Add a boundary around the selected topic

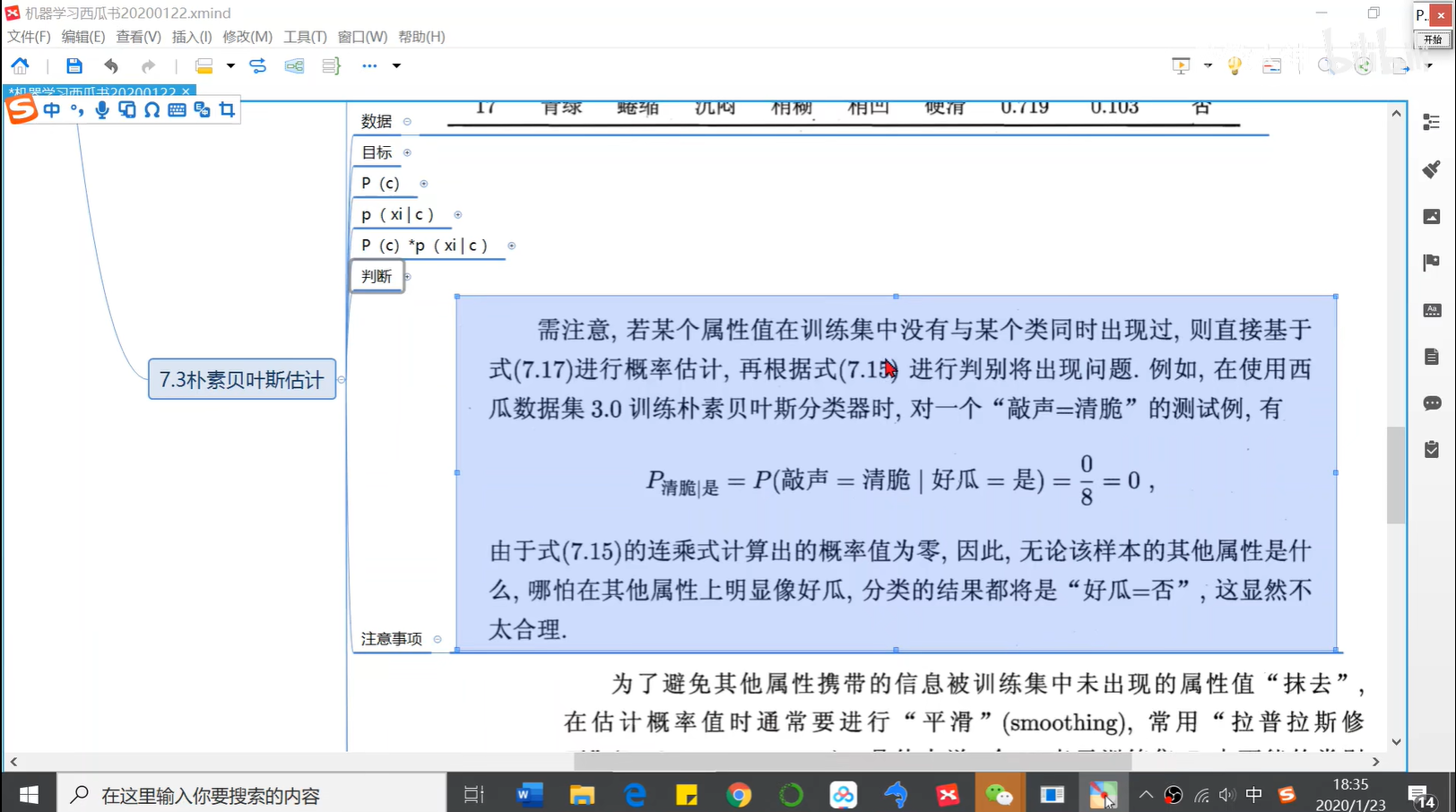[294, 65]
